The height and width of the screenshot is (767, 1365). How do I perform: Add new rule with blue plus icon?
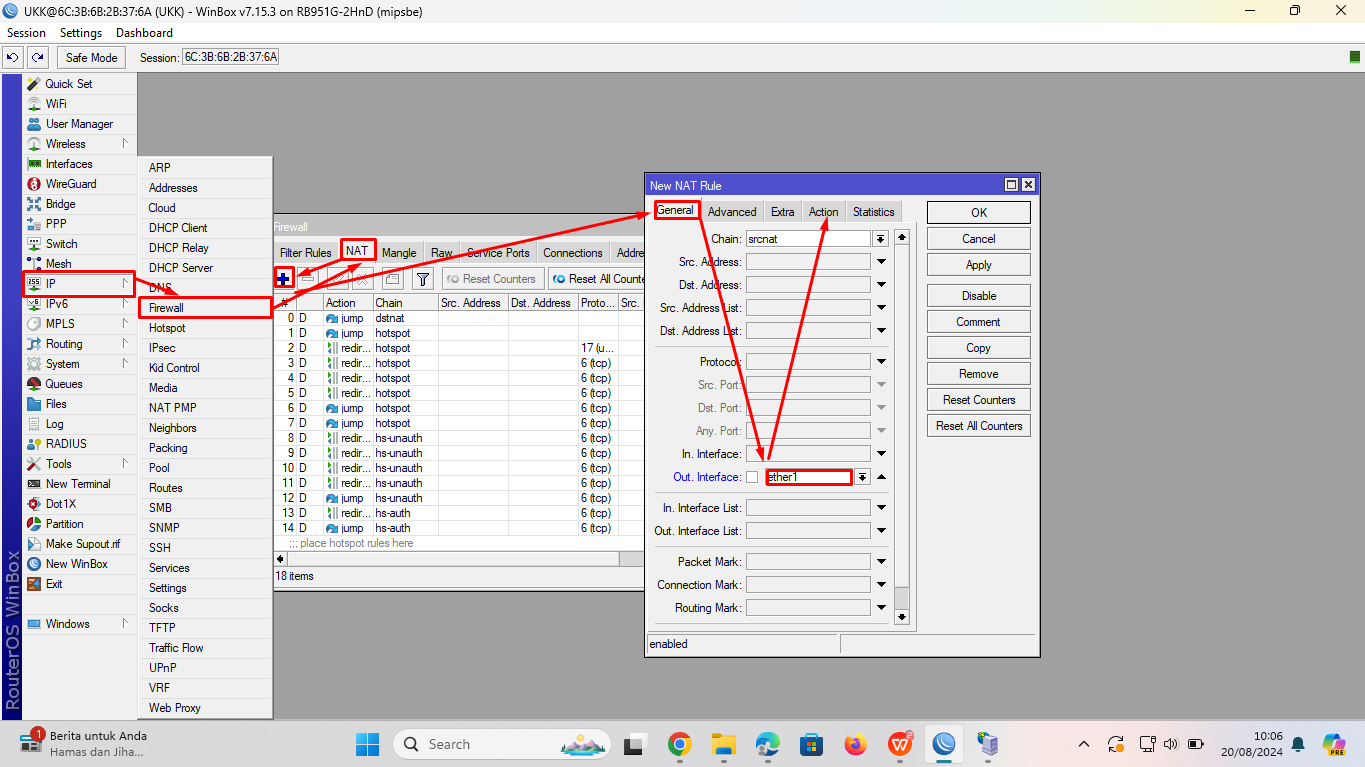tap(284, 279)
